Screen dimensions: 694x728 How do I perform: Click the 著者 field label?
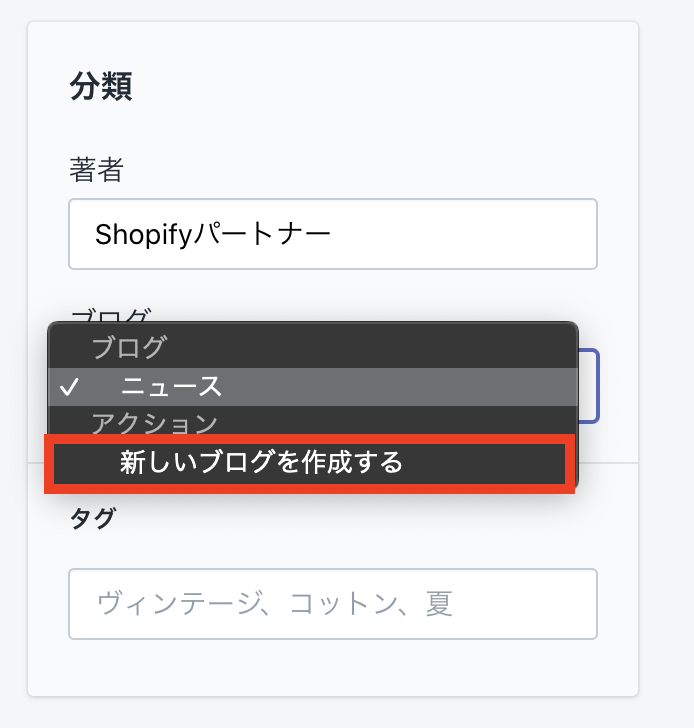[96, 169]
